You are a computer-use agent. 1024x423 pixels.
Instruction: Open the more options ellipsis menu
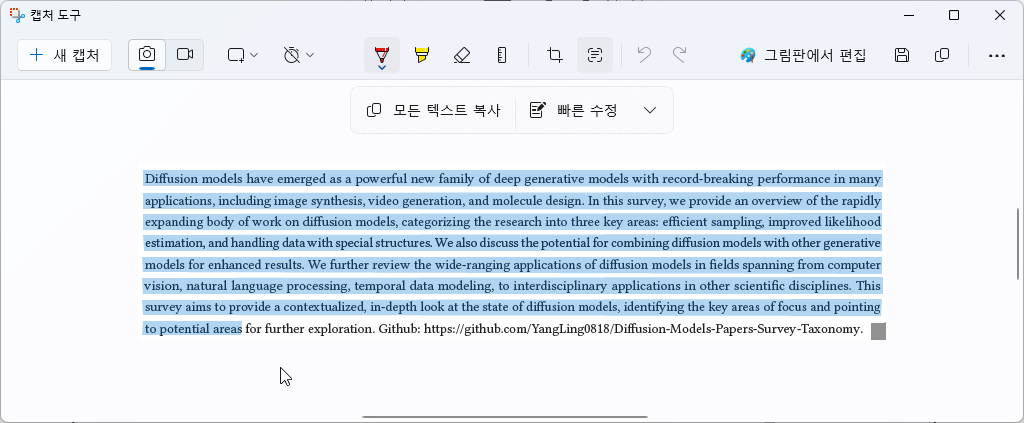point(997,55)
